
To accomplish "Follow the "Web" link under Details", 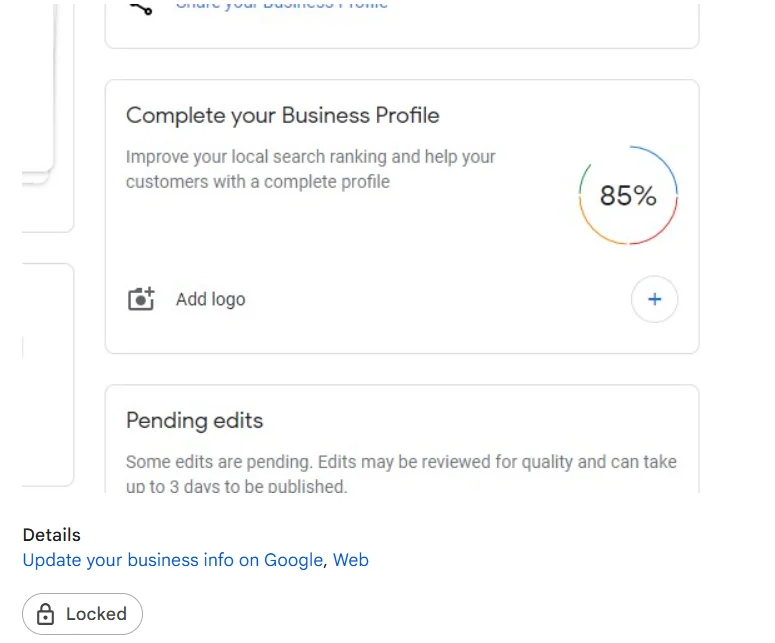I will pyautogui.click(x=351, y=560).
